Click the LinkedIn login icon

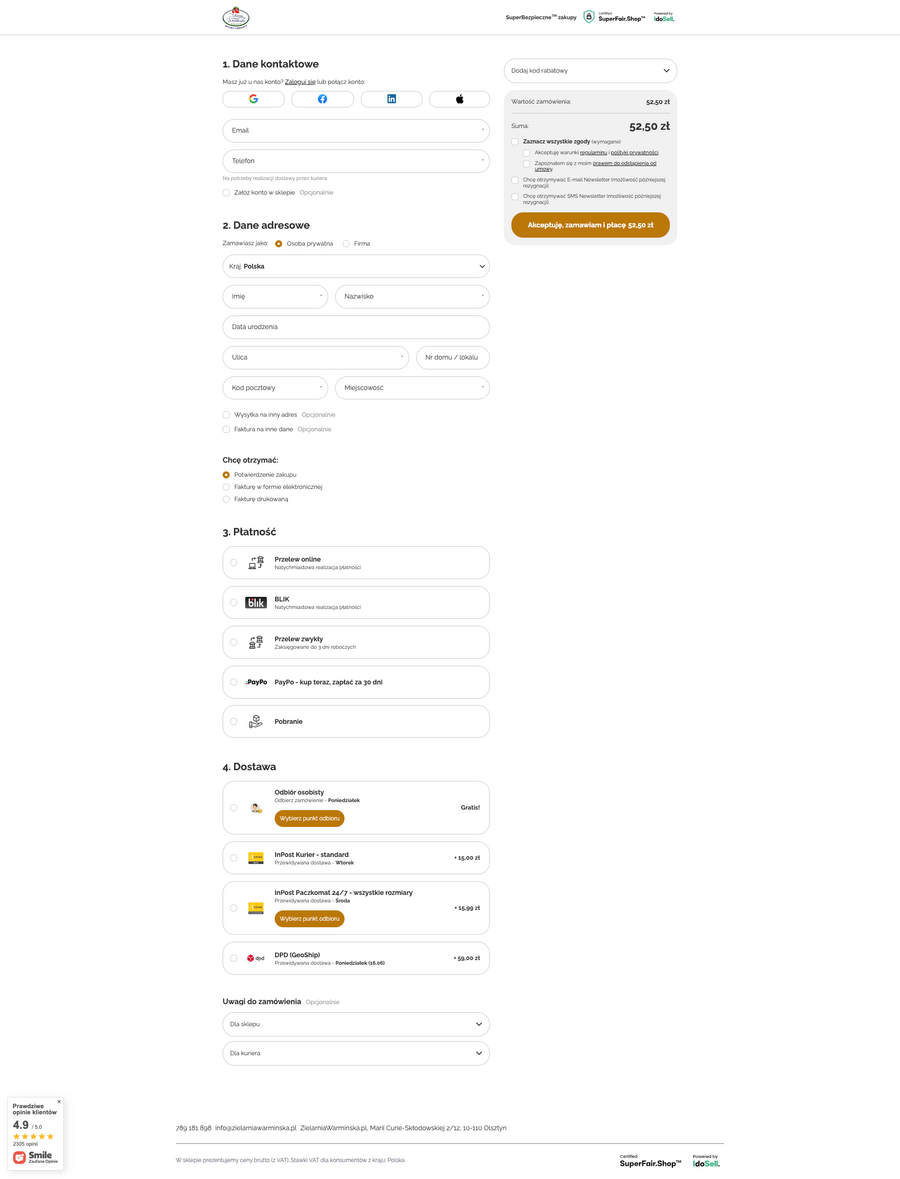pyautogui.click(x=391, y=99)
